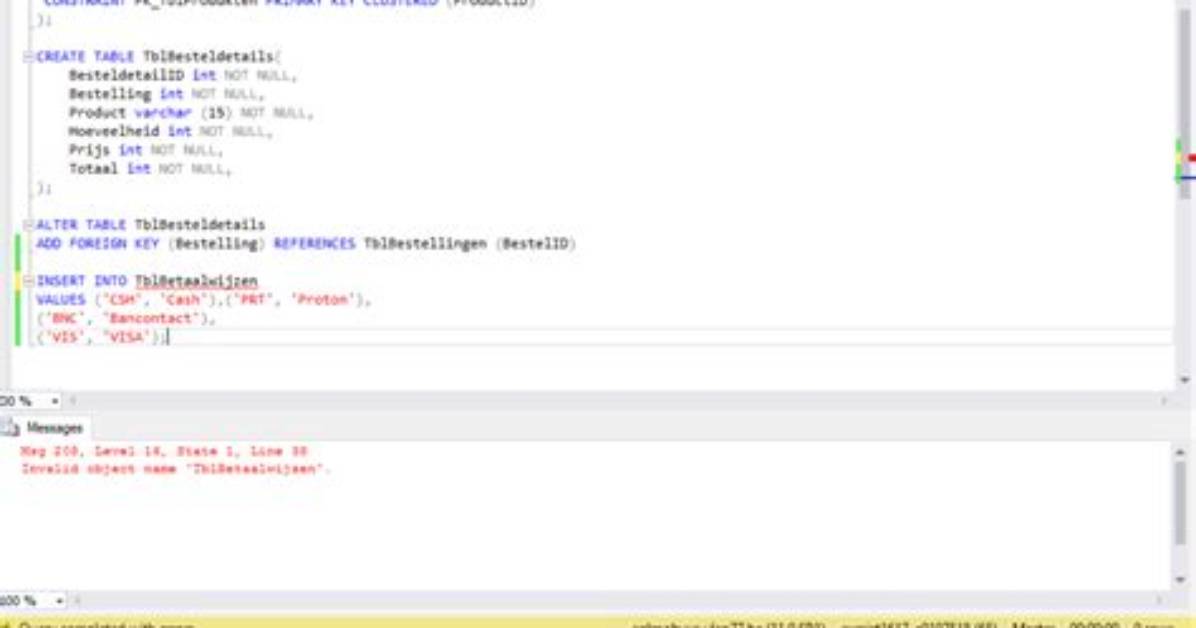Click the ADD FOREIGN KEY keyword text
This screenshot has width=1196, height=628.
pos(98,243)
